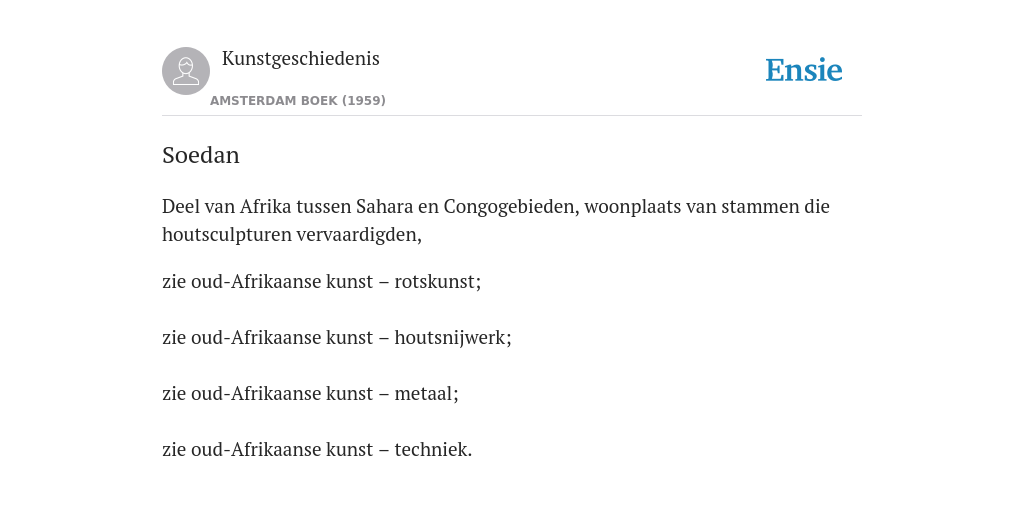Select the Kunstgeschiedenis author name
1024x512 pixels.
coord(300,59)
